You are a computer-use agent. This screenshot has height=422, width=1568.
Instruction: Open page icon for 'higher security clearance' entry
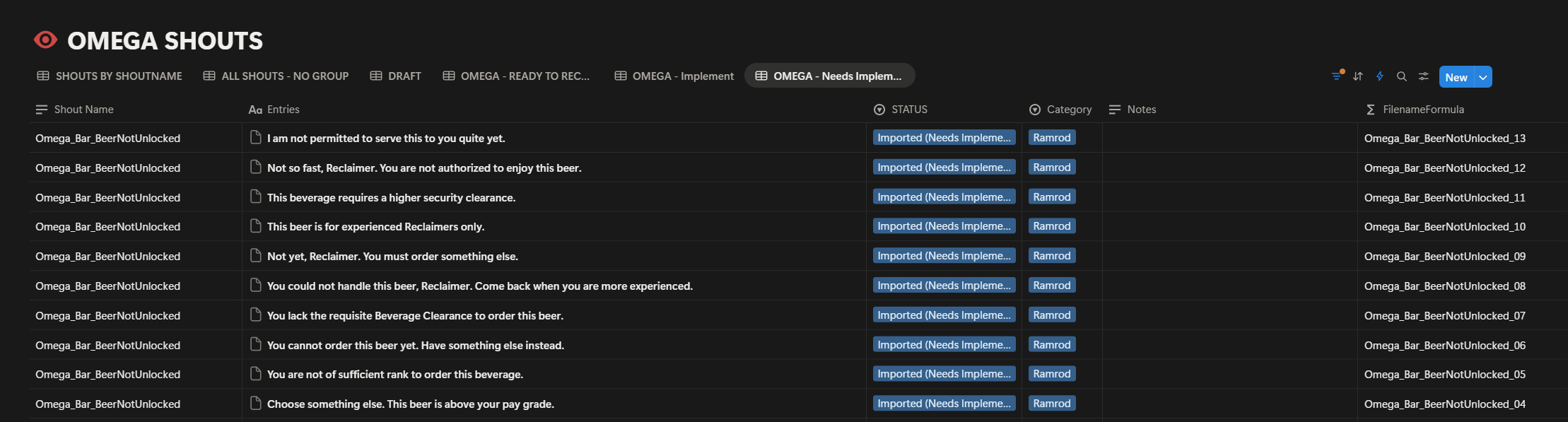tap(256, 197)
